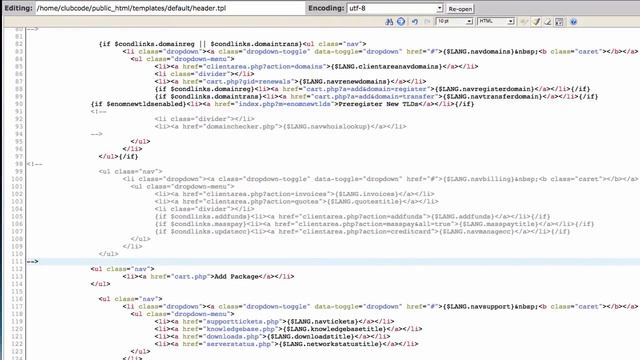
Task: Click the Encoding: label
Action: pyautogui.click(x=326, y=8)
